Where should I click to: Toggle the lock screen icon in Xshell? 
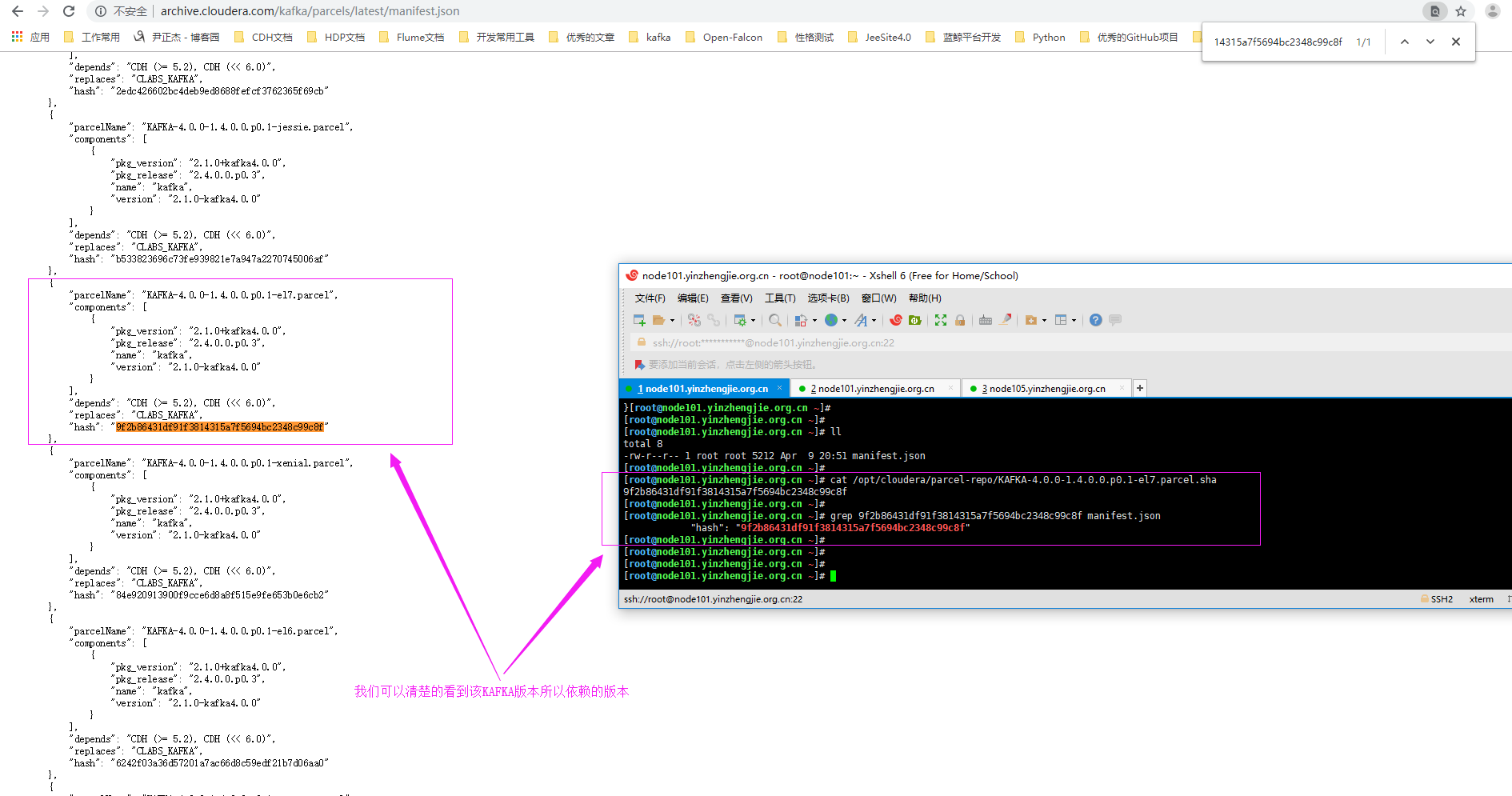(960, 319)
